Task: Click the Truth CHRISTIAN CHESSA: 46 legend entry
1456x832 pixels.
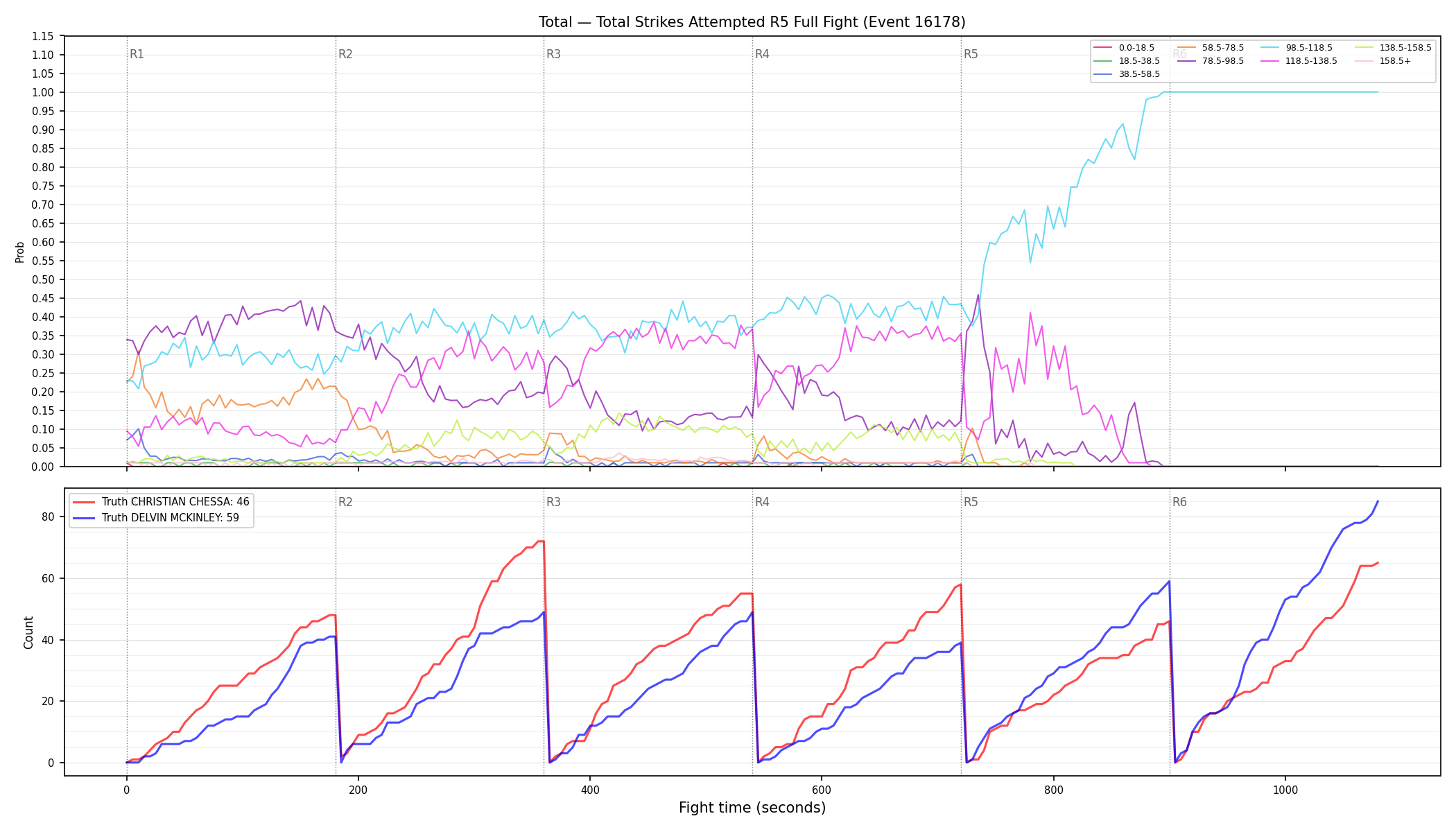Action: tap(161, 502)
